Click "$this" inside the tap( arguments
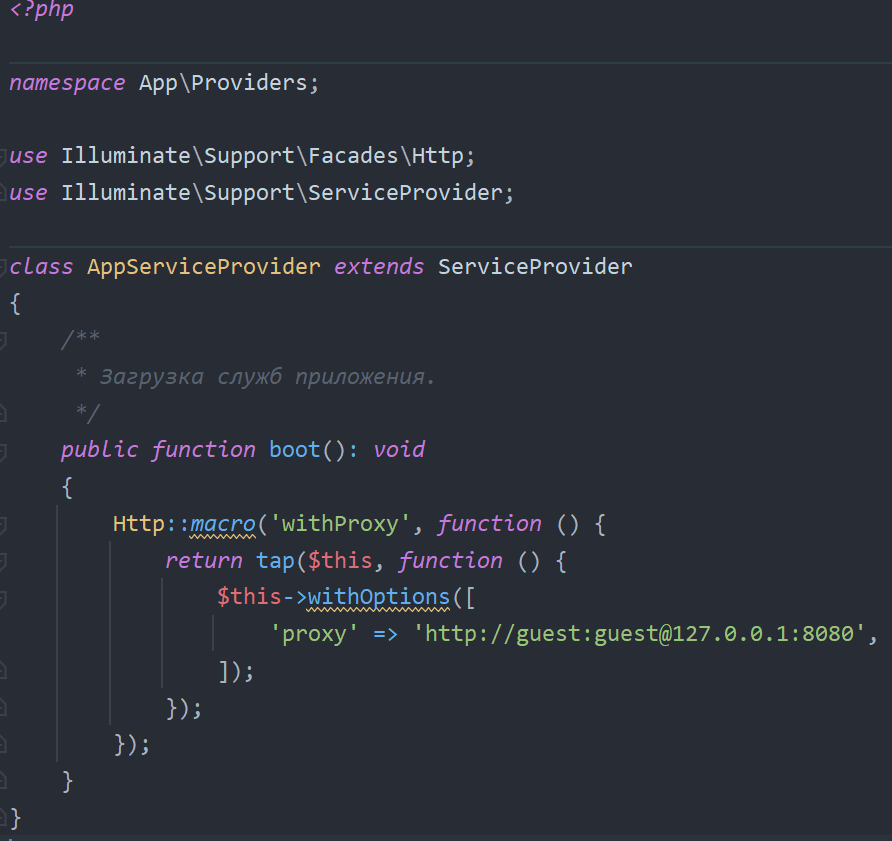This screenshot has width=892, height=841. point(340,561)
